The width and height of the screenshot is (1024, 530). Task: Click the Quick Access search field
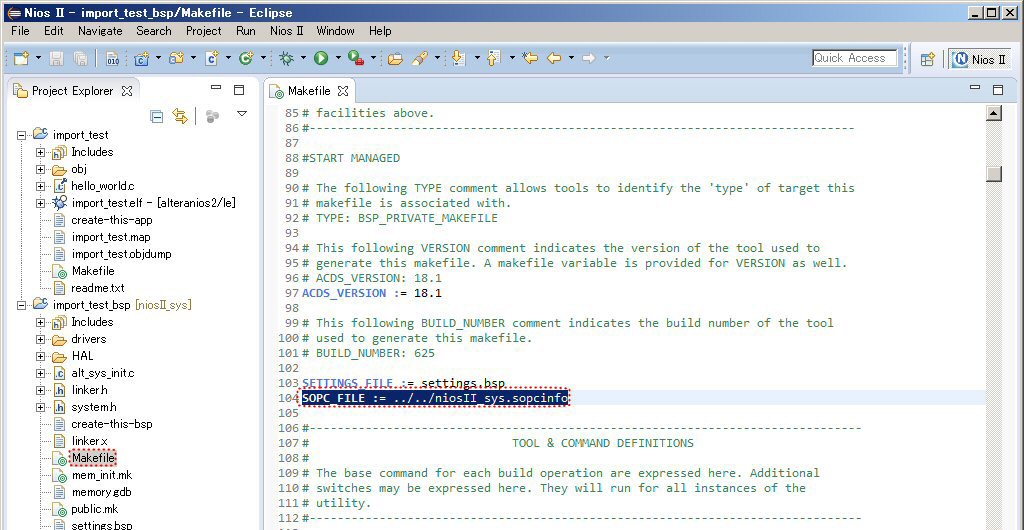click(853, 59)
